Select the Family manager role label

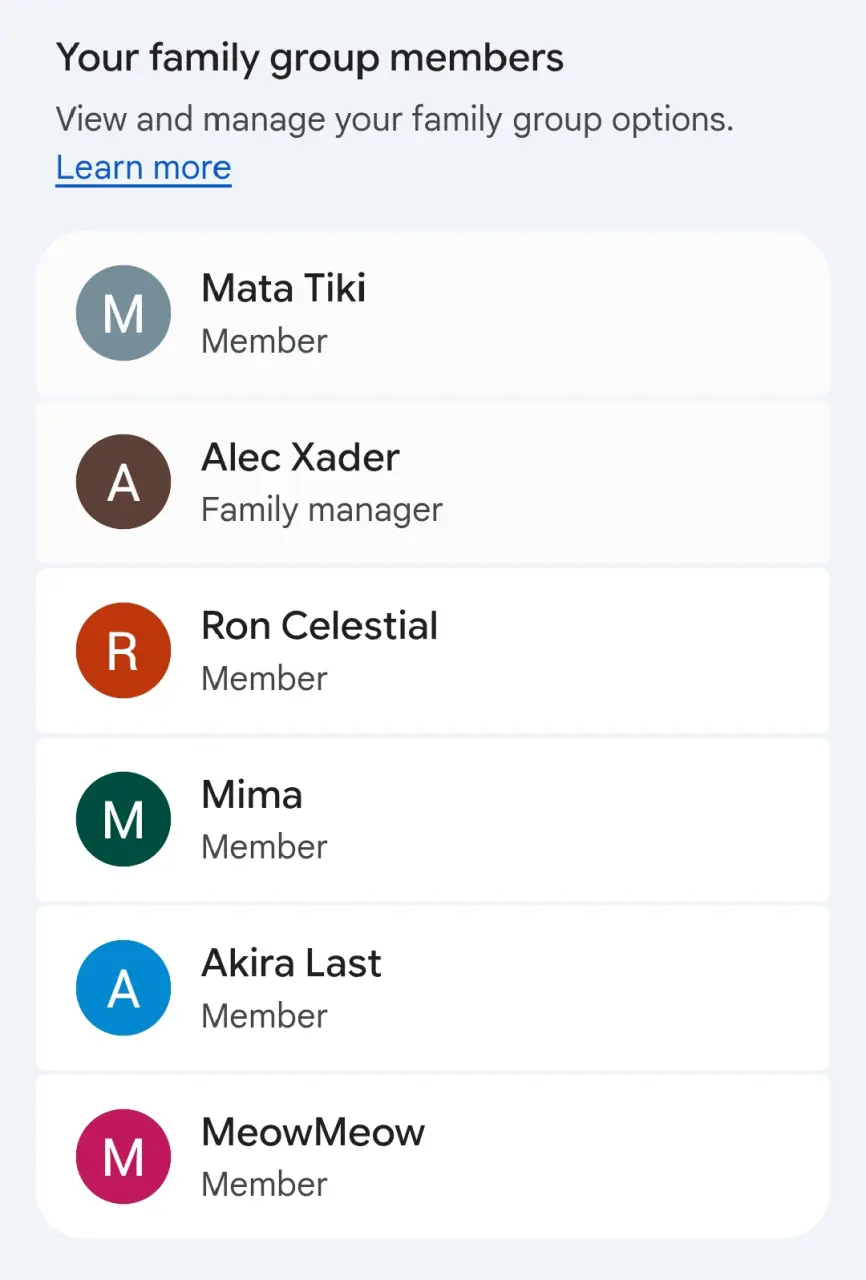click(322, 510)
